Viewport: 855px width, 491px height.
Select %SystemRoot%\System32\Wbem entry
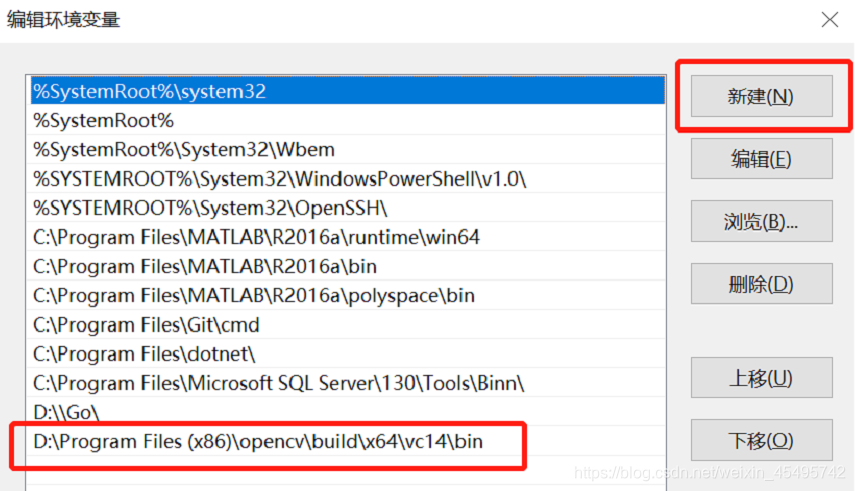tap(347, 149)
